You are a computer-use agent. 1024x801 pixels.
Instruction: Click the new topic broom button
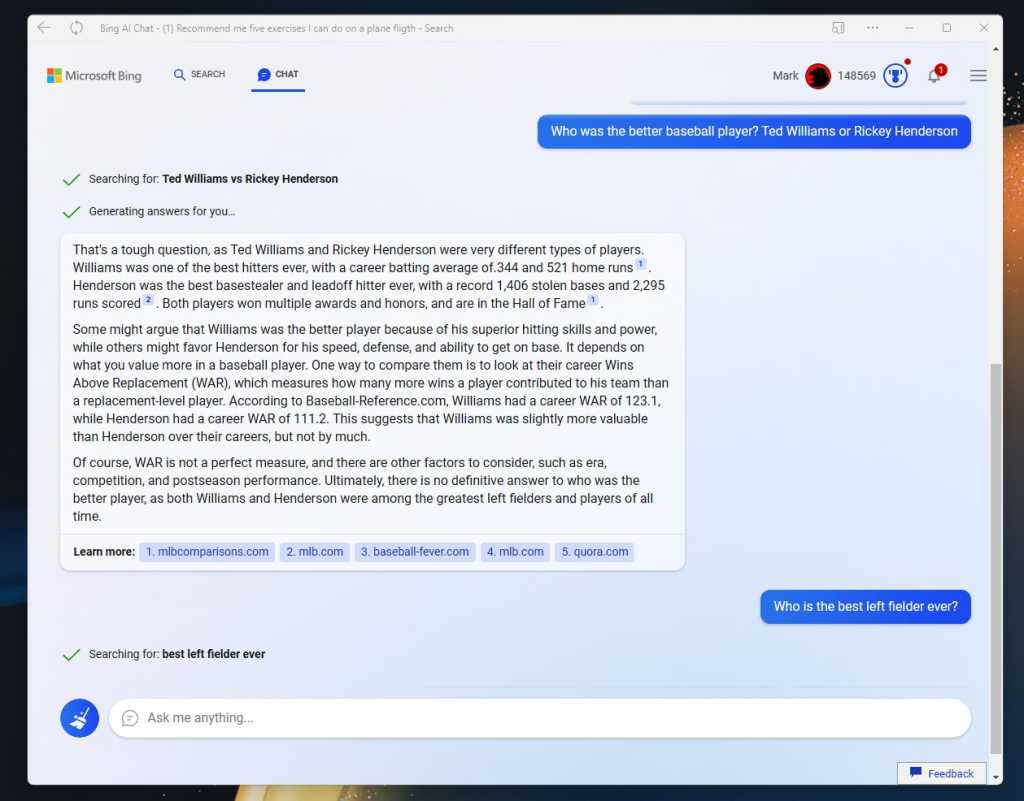(x=80, y=717)
